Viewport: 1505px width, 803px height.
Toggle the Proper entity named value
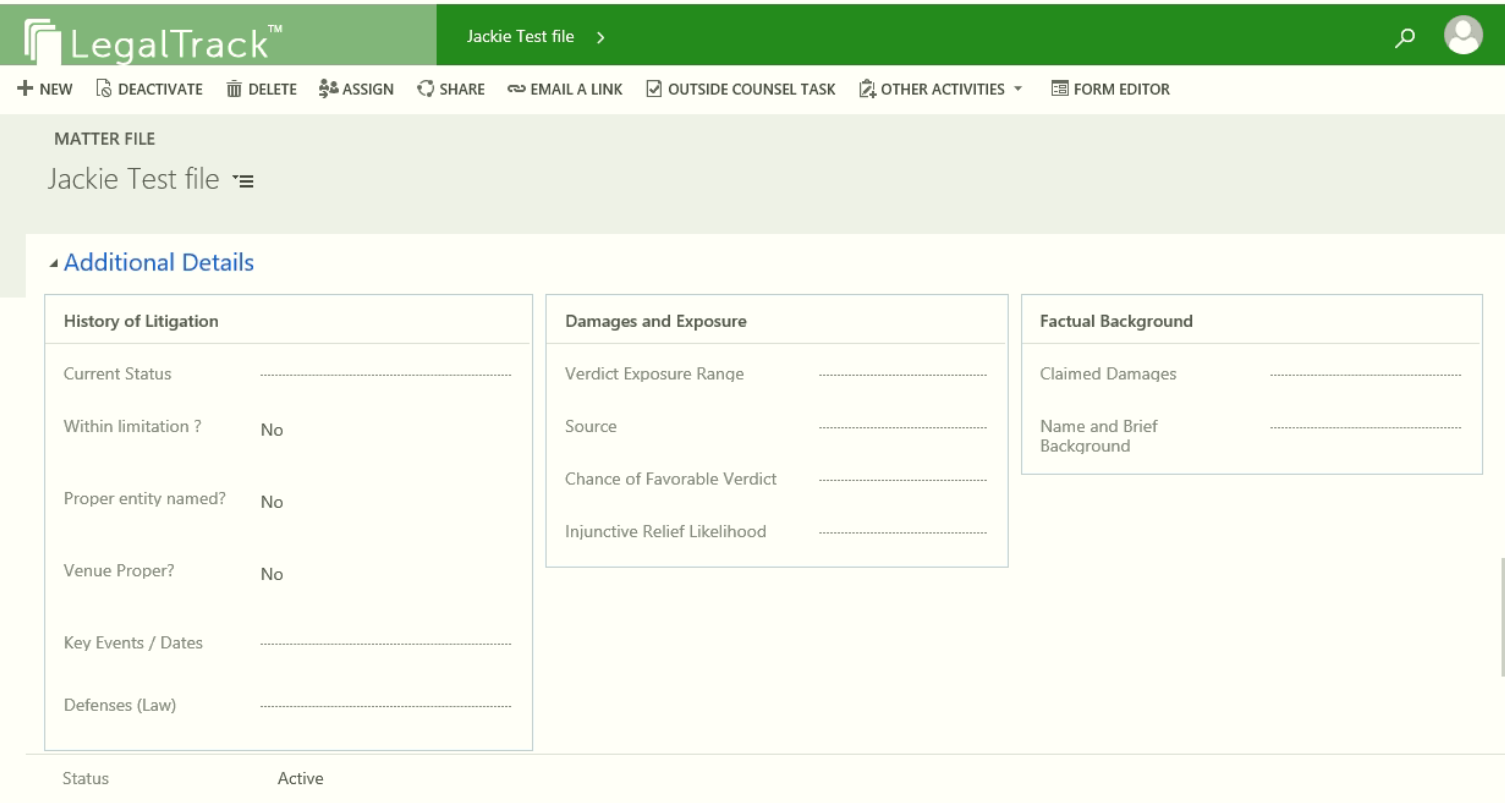coord(272,503)
